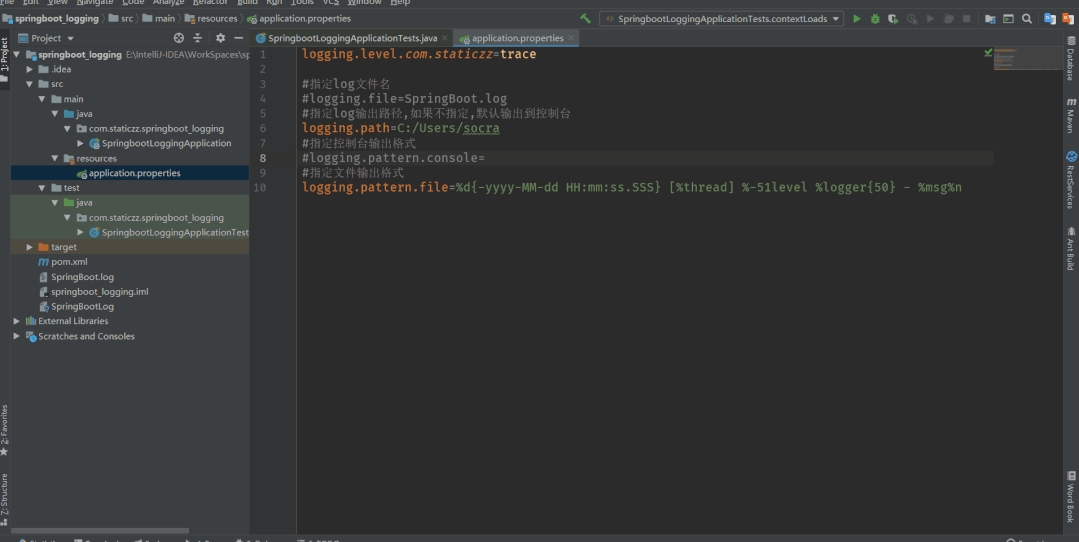
Task: Close the application.properties editor tab
Action: 571,38
